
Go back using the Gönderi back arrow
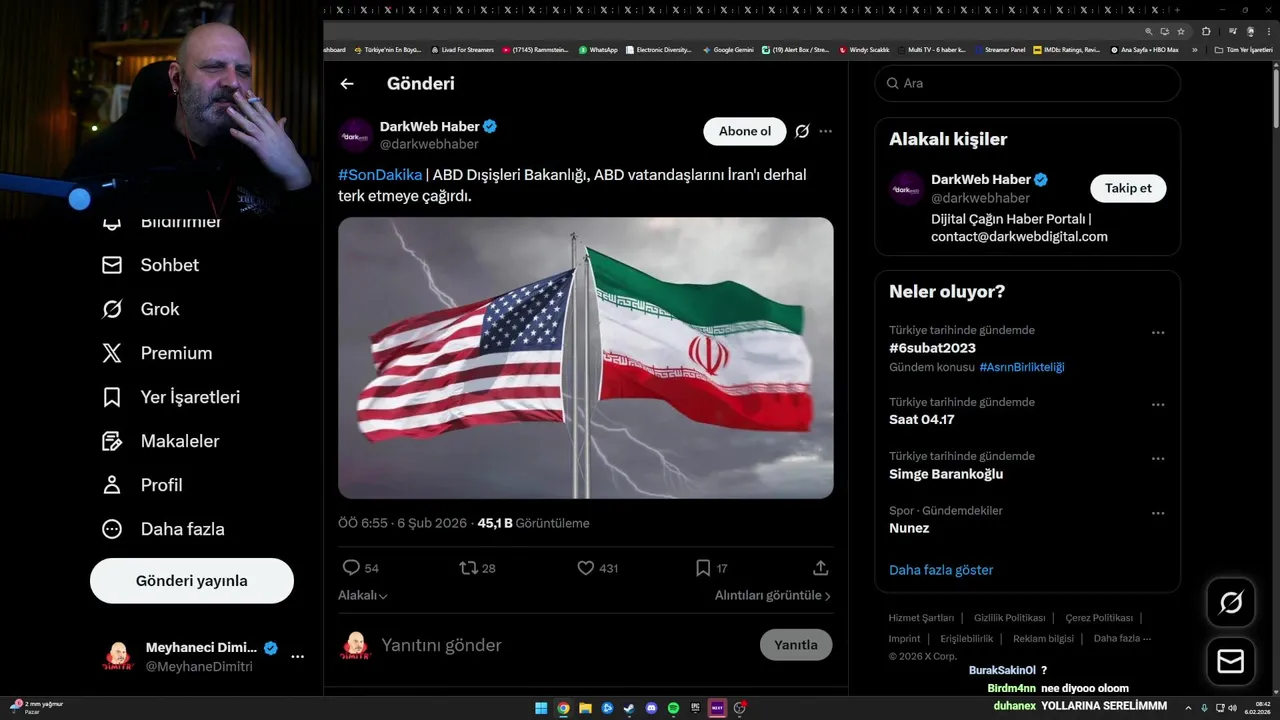pyautogui.click(x=347, y=84)
